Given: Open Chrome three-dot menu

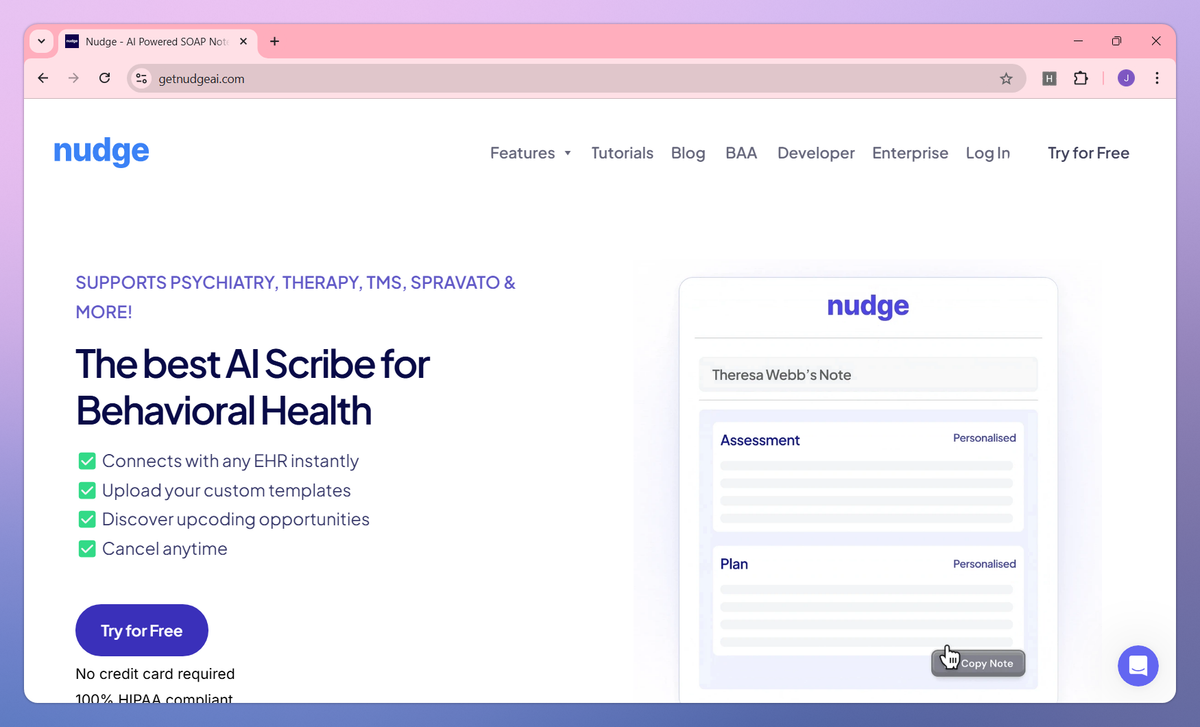Looking at the screenshot, I should (x=1157, y=78).
